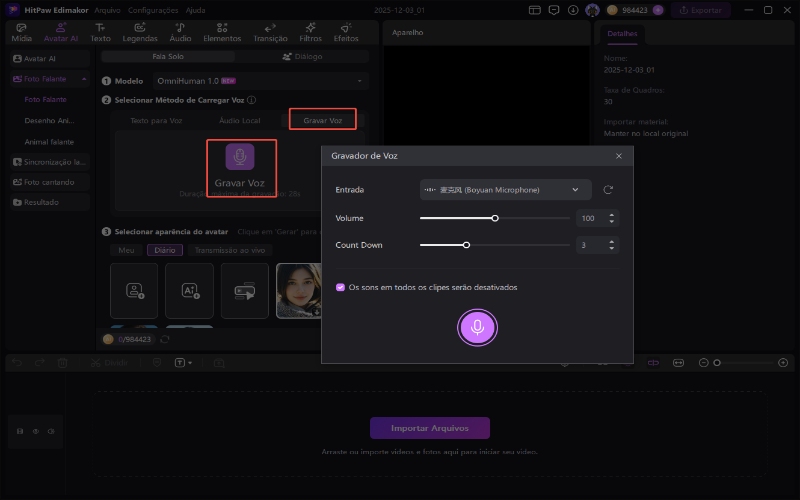Image resolution: width=800 pixels, height=500 pixels.
Task: Click the large Gravar Voz microphone icon
Action: [240, 157]
